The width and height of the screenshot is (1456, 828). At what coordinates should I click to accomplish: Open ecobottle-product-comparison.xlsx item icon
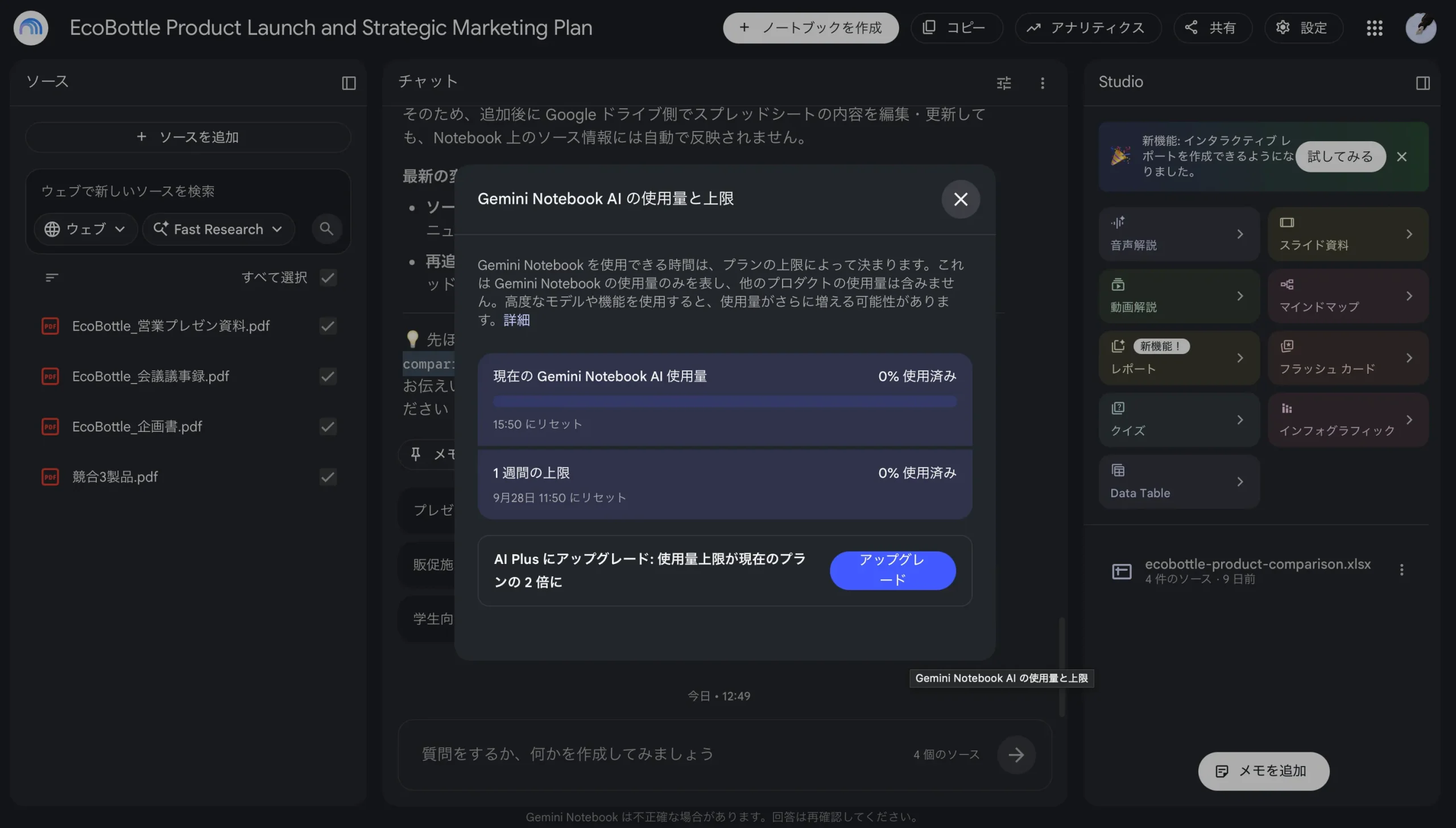(1122, 571)
